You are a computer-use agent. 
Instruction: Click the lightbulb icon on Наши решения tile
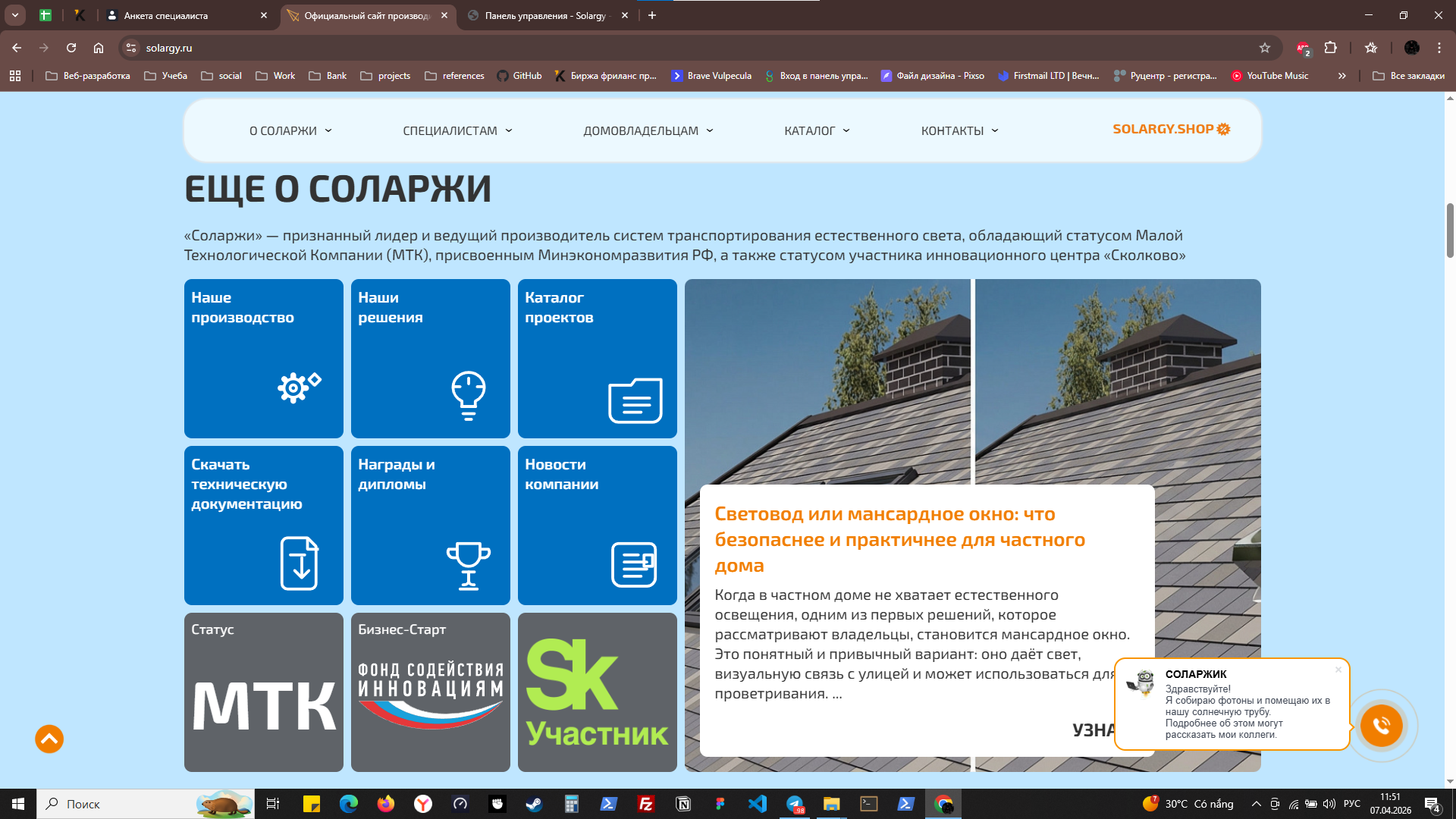(x=469, y=395)
